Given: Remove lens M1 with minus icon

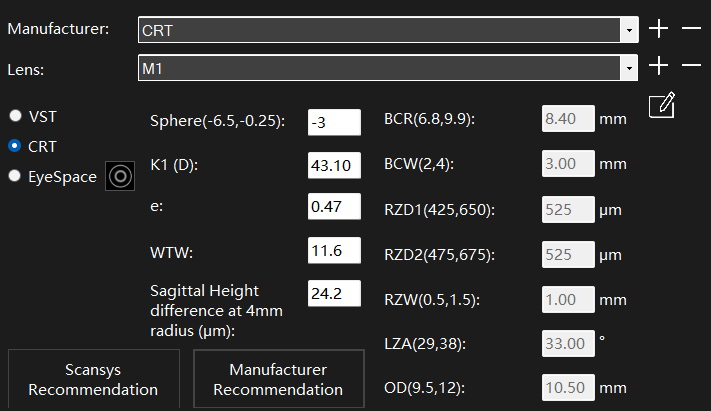Looking at the screenshot, I should 691,67.
